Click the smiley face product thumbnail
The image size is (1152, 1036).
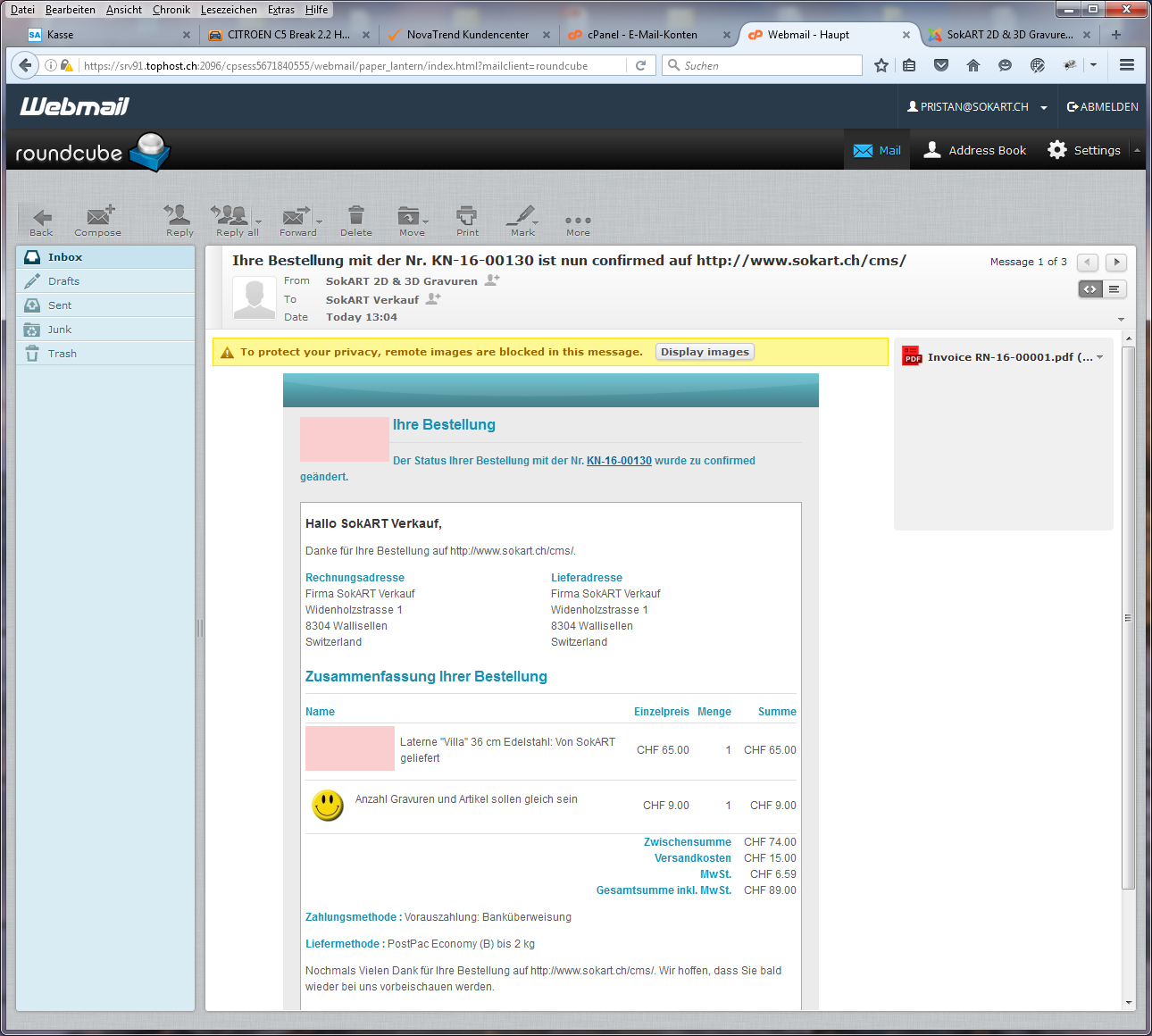[328, 805]
